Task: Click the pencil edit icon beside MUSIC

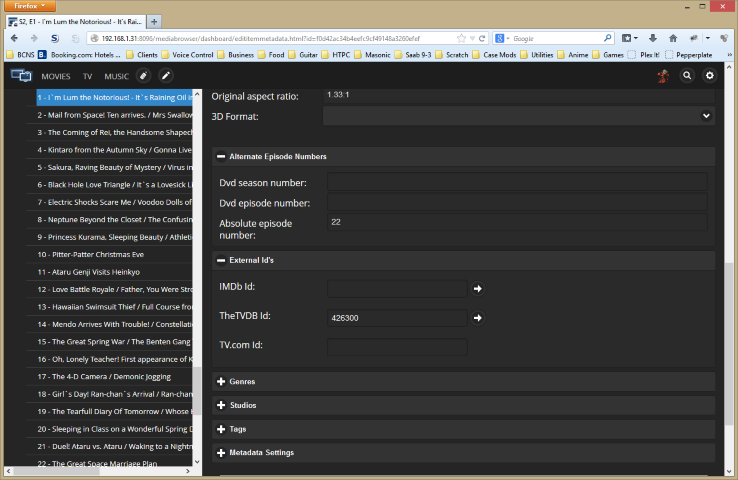Action: point(166,75)
